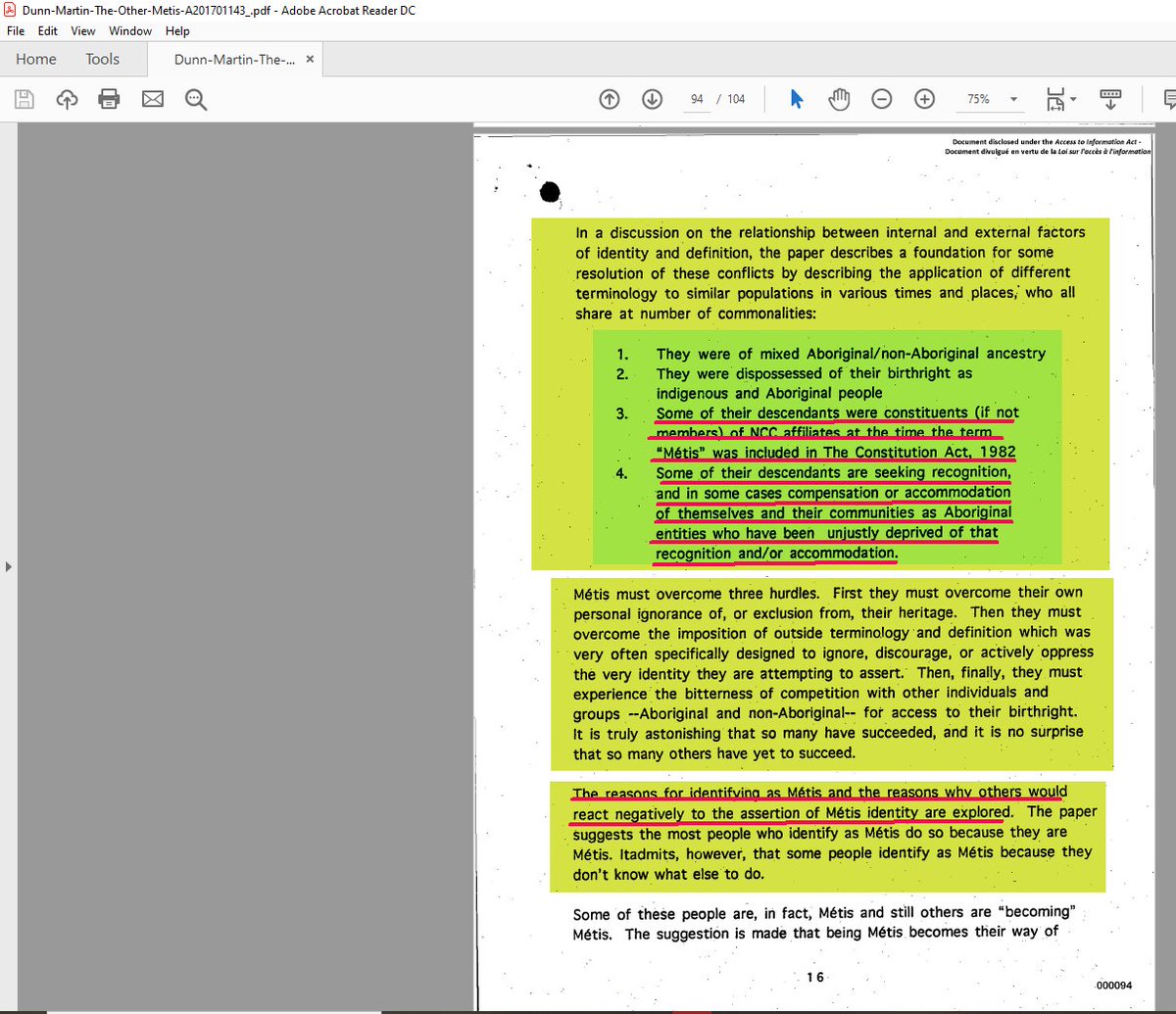
Task: Click the upload to cloud icon
Action: (x=67, y=99)
